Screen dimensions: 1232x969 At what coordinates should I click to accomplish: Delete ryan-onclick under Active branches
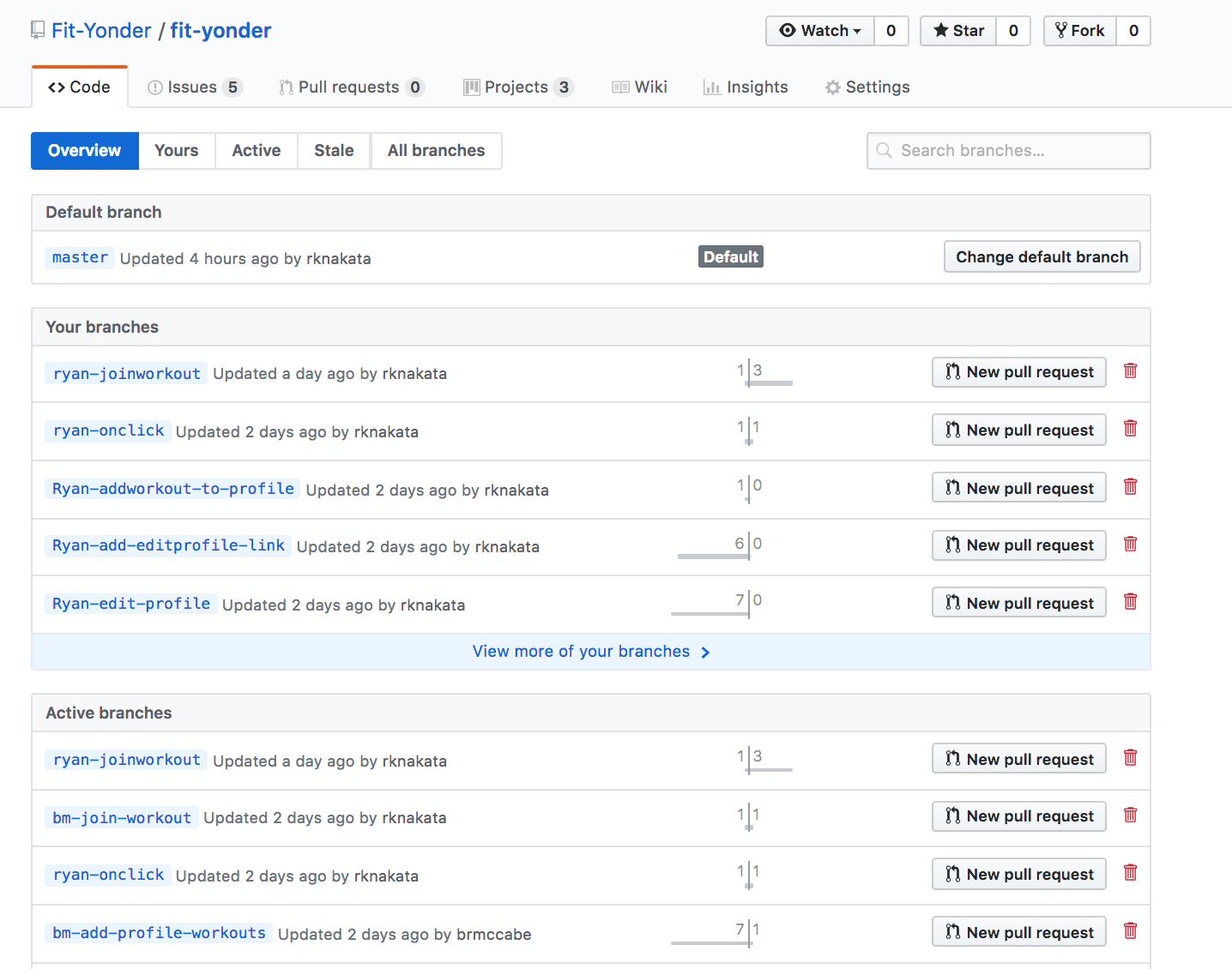pos(1131,872)
